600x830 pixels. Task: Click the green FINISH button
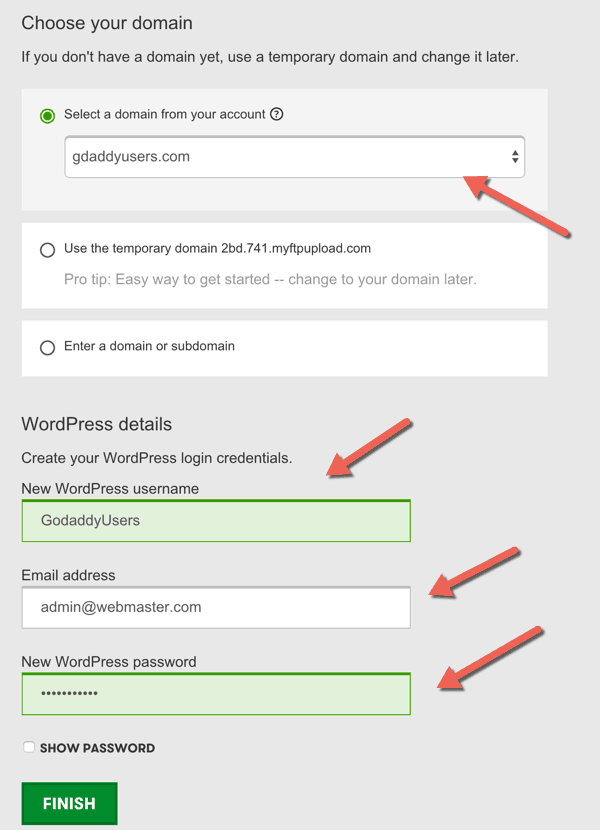coord(69,803)
